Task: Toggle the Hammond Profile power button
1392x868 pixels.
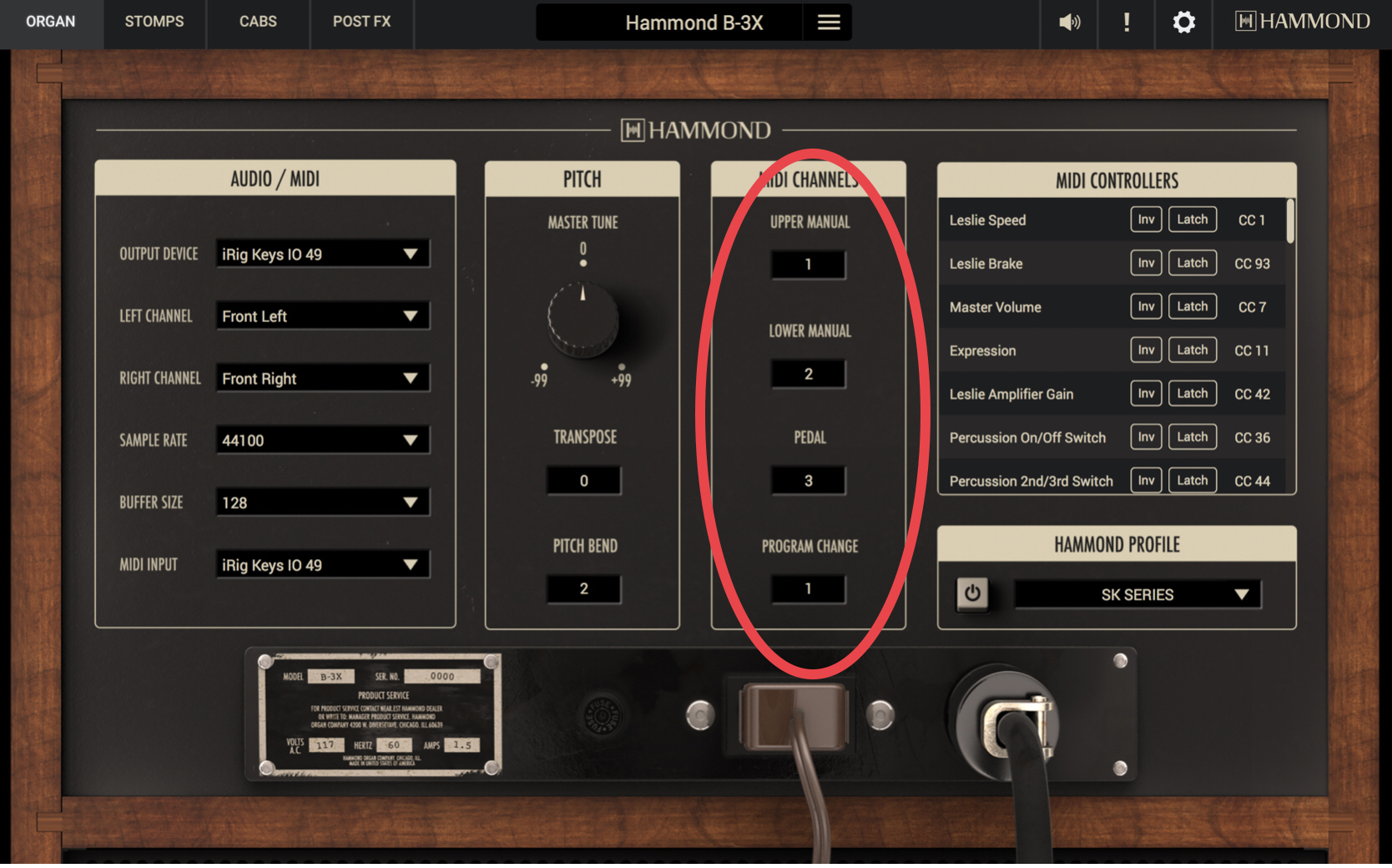Action: coord(972,593)
